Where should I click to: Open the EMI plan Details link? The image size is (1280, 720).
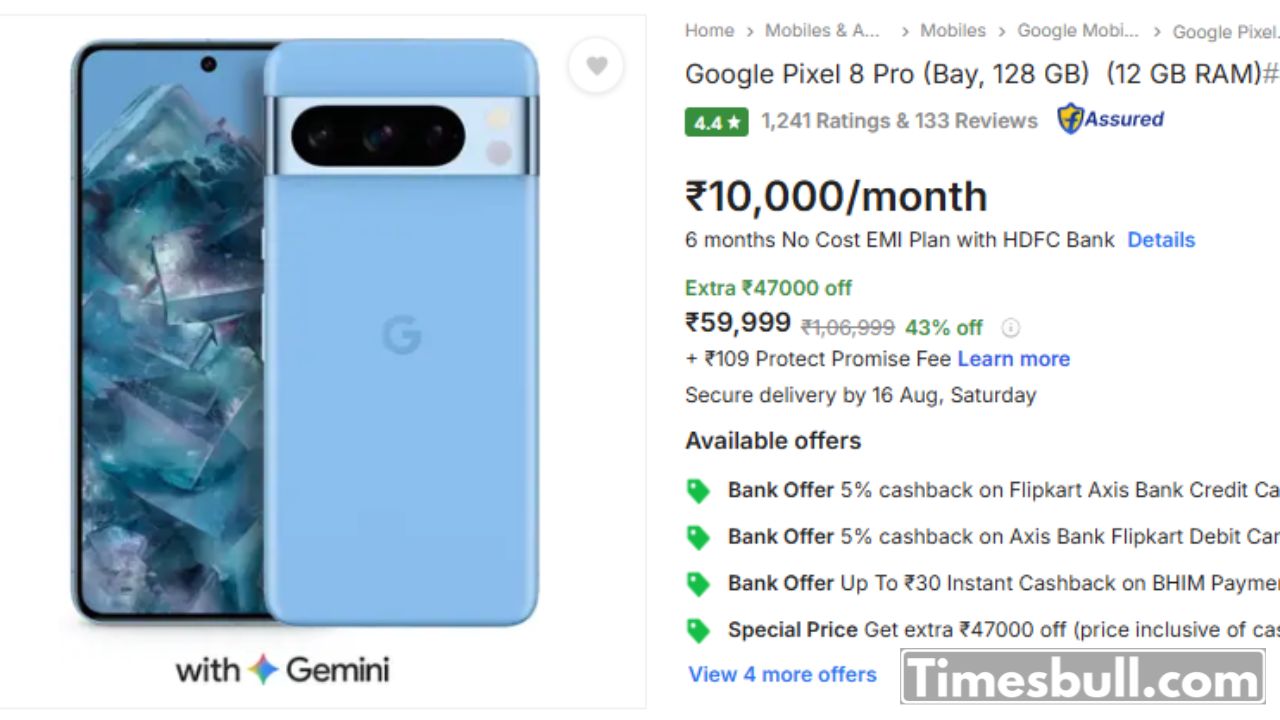click(x=1160, y=240)
